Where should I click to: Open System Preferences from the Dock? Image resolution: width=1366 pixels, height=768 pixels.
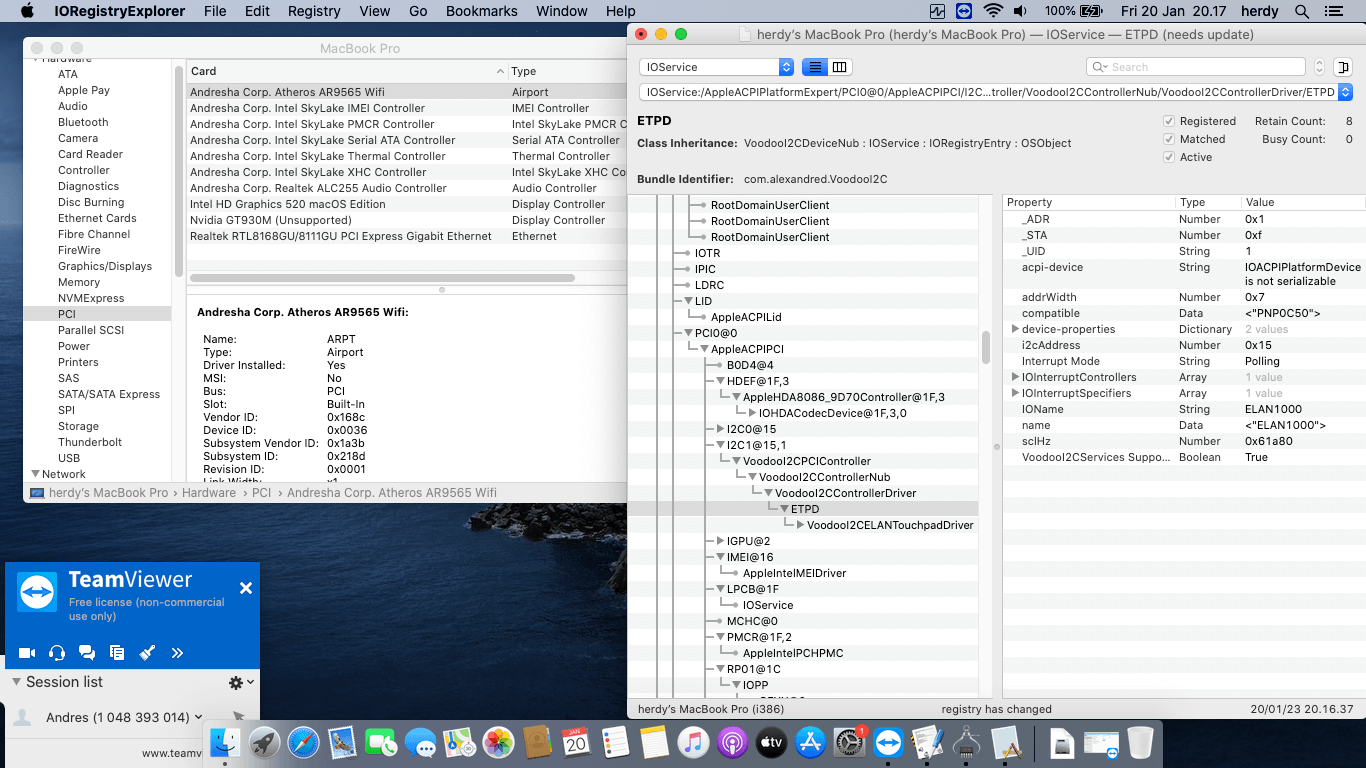pos(849,742)
